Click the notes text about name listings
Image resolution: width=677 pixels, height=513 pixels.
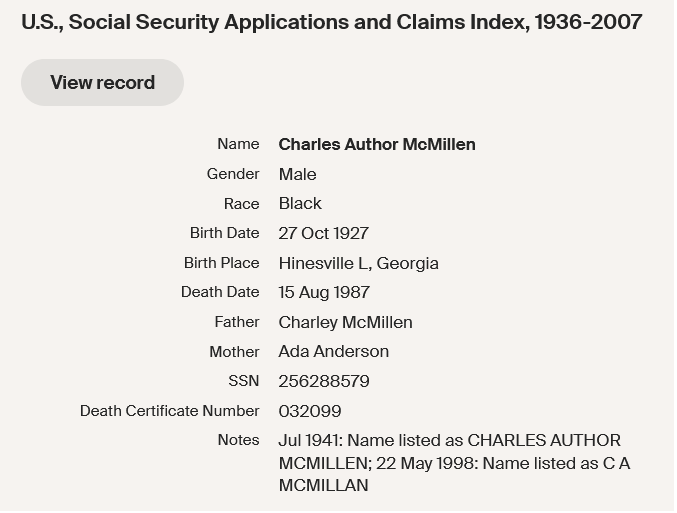[x=454, y=462]
